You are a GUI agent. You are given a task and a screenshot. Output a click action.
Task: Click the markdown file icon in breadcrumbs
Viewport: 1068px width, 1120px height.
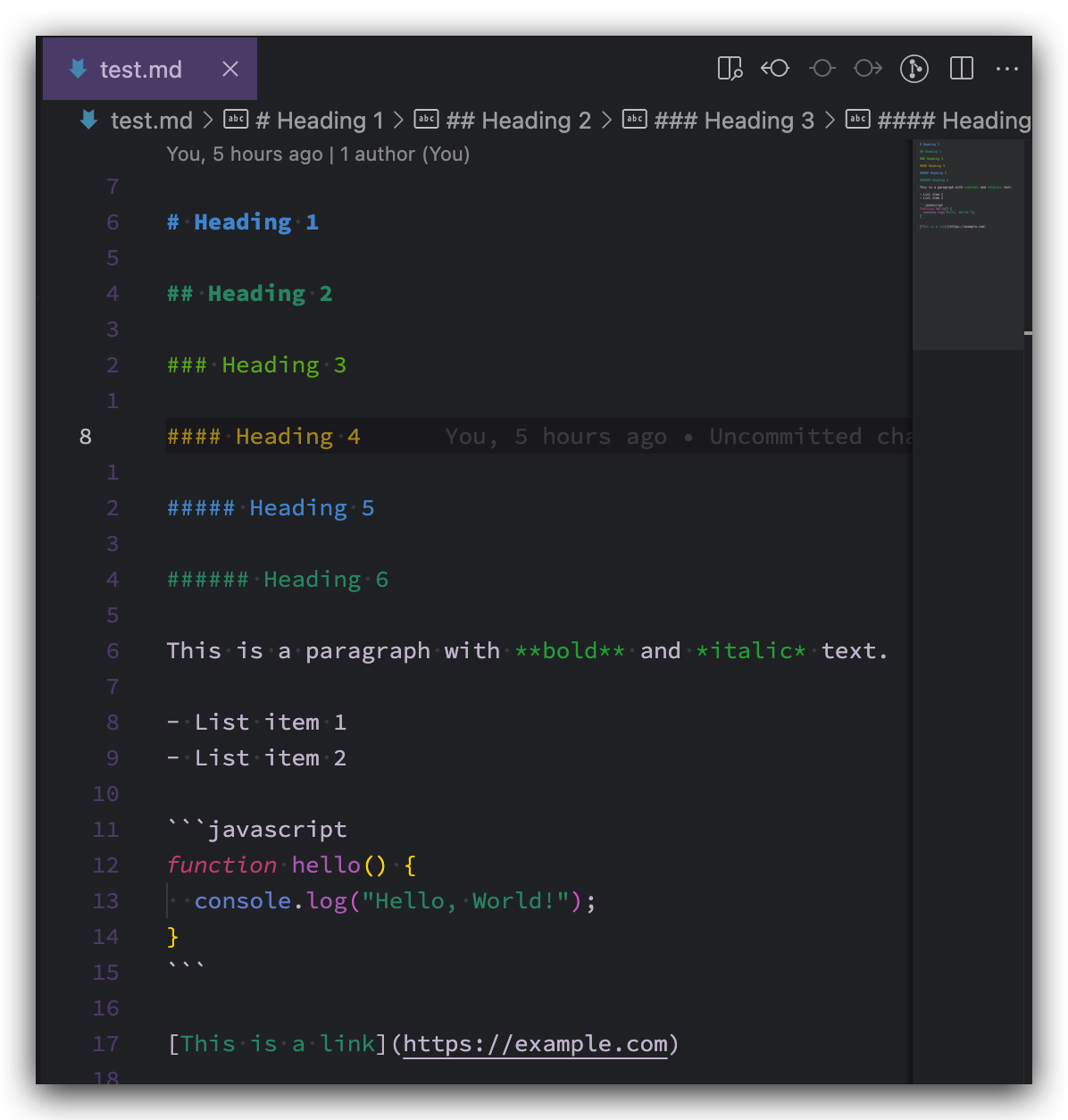(x=88, y=120)
